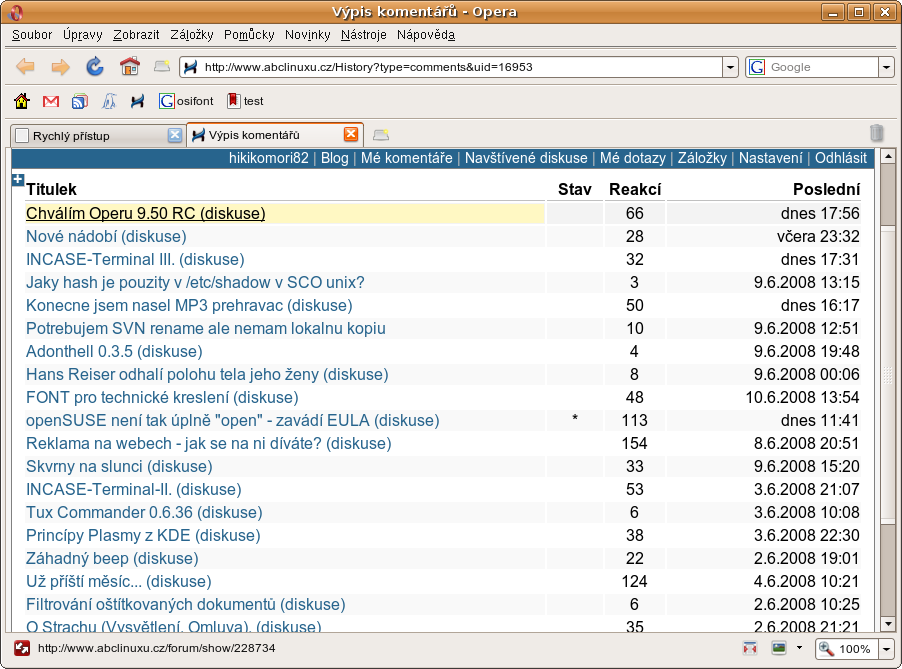Image resolution: width=902 pixels, height=669 pixels.
Task: Toggle image display icon in status bar
Action: tap(779, 648)
